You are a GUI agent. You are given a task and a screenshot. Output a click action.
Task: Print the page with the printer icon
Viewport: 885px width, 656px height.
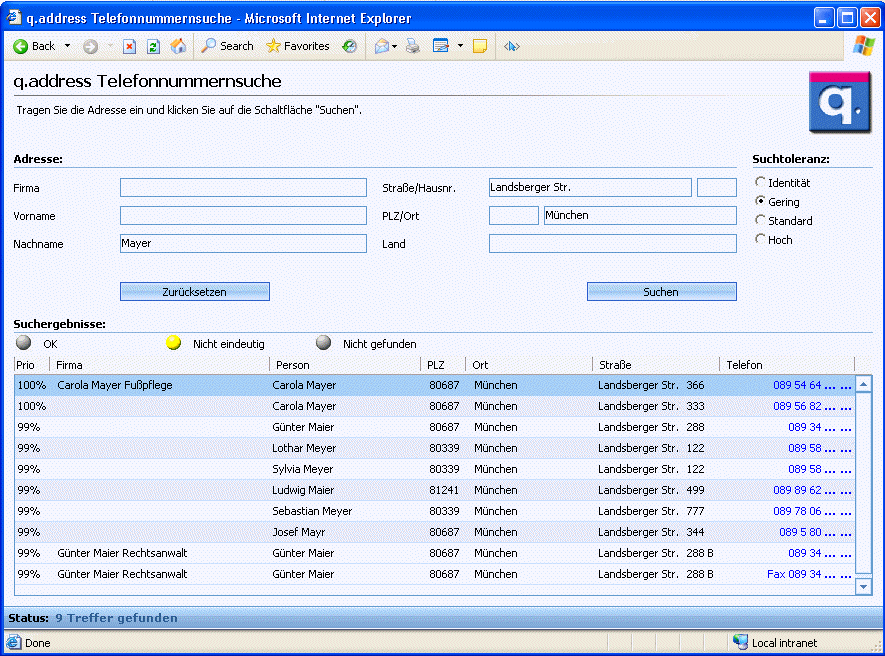pyautogui.click(x=413, y=46)
